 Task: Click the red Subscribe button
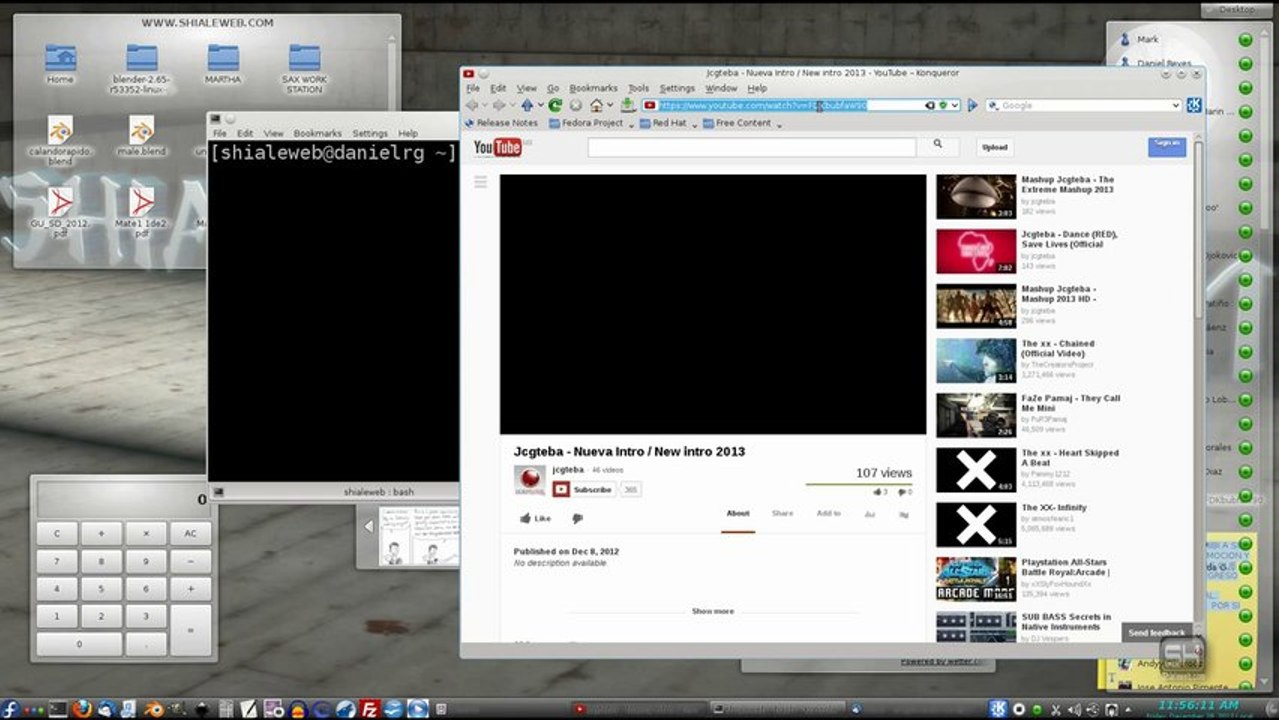(x=585, y=490)
